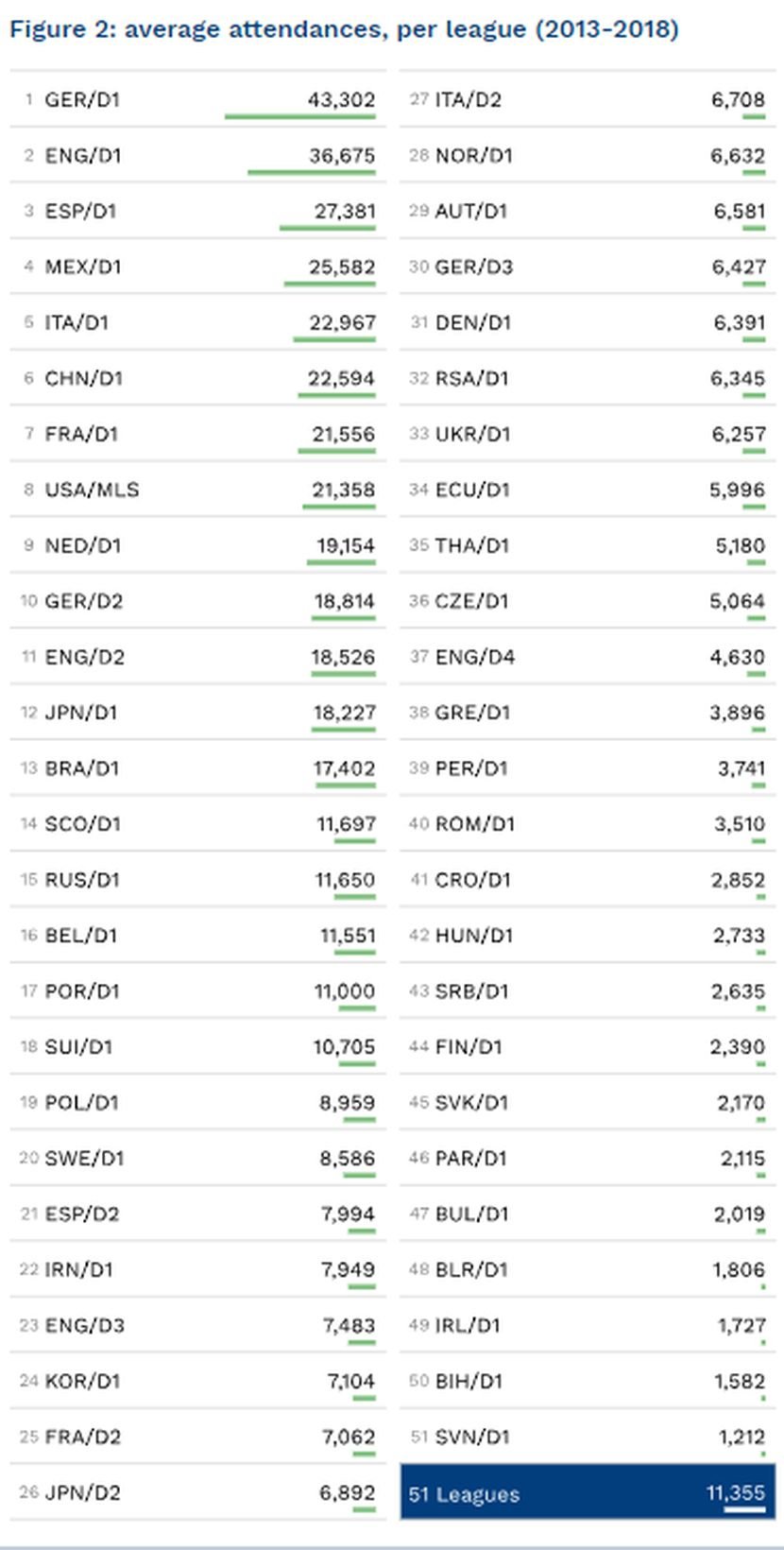Select the JPN/D2 row label
The width and height of the screenshot is (784, 1550).
tap(83, 1492)
